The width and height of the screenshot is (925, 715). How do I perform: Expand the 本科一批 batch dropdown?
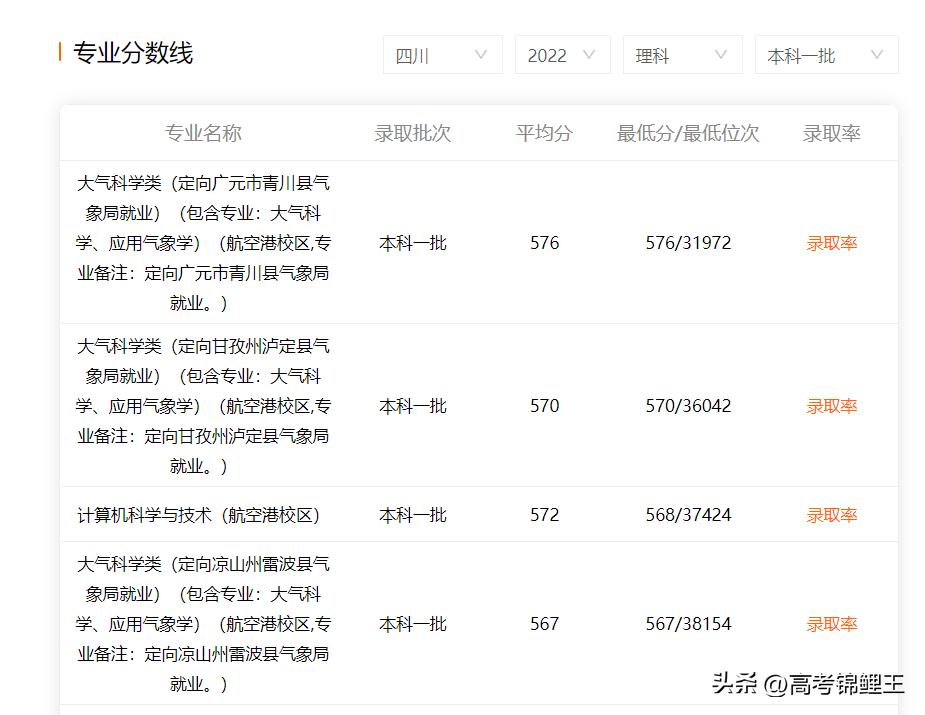(825, 55)
